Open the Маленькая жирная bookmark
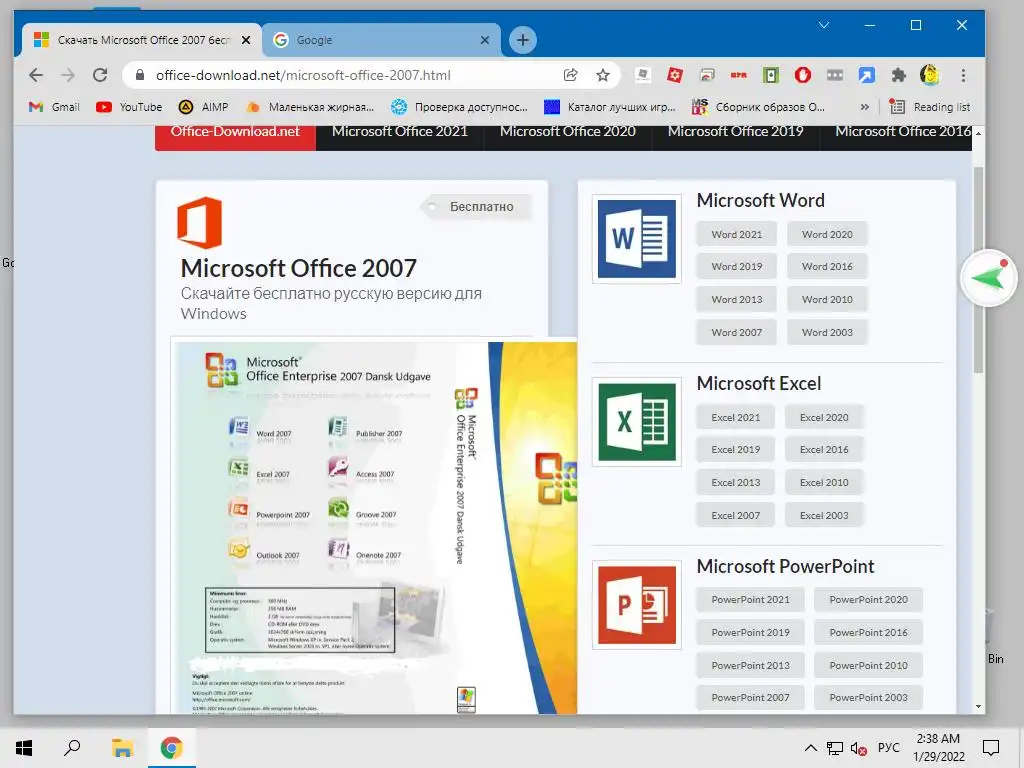 pos(310,106)
